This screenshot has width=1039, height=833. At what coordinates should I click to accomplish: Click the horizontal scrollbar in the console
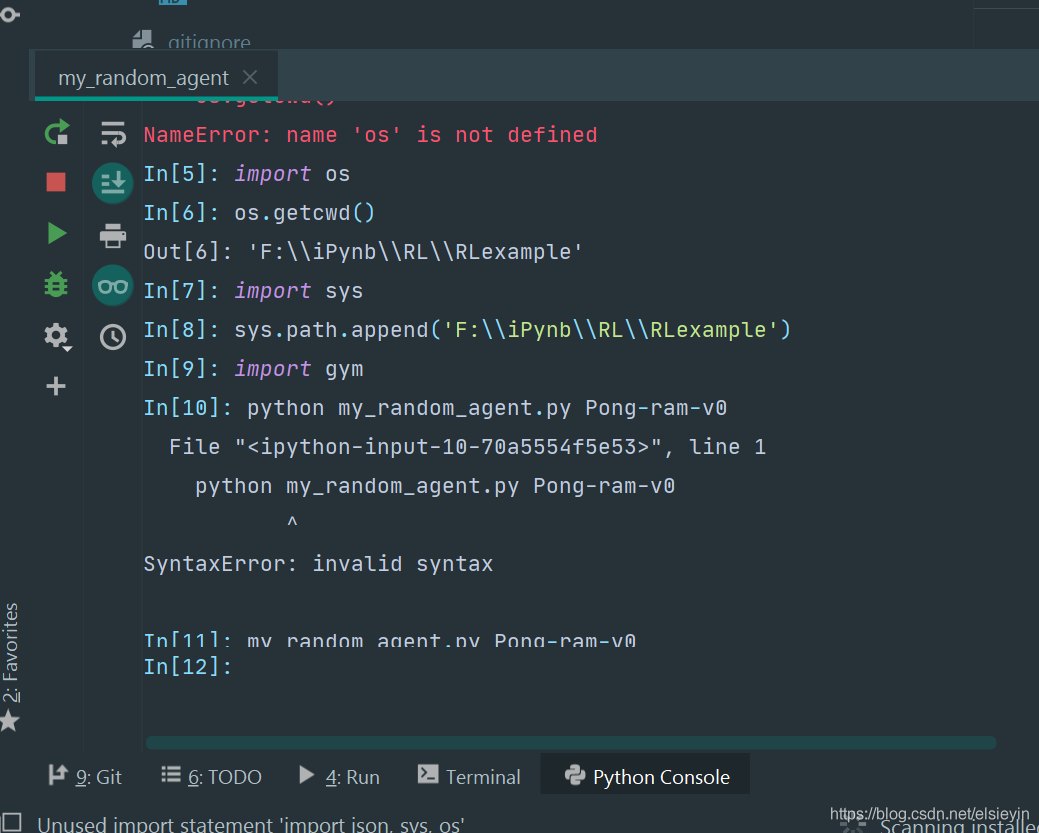point(571,743)
